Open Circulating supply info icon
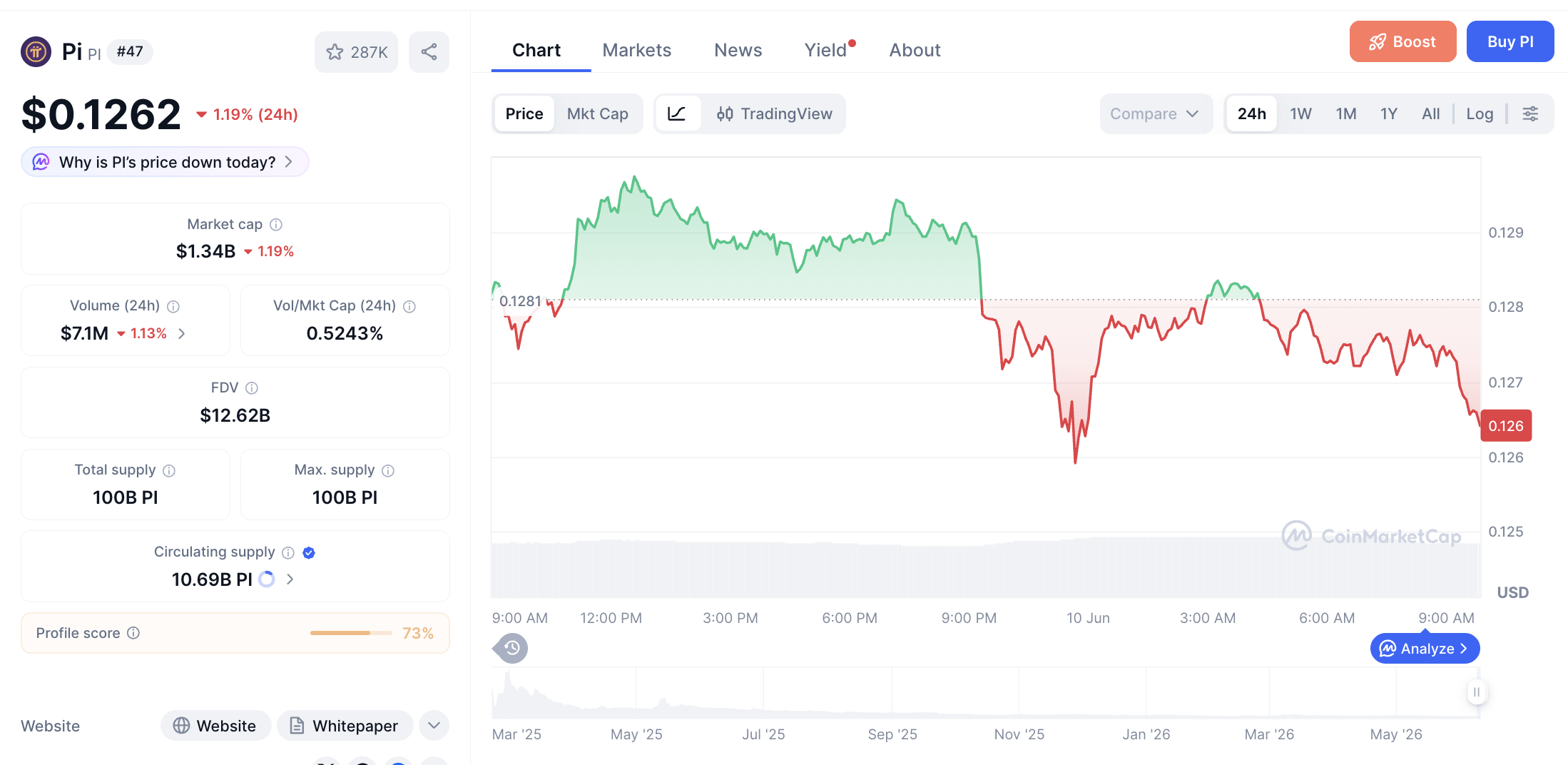The width and height of the screenshot is (1568, 765). coord(288,553)
